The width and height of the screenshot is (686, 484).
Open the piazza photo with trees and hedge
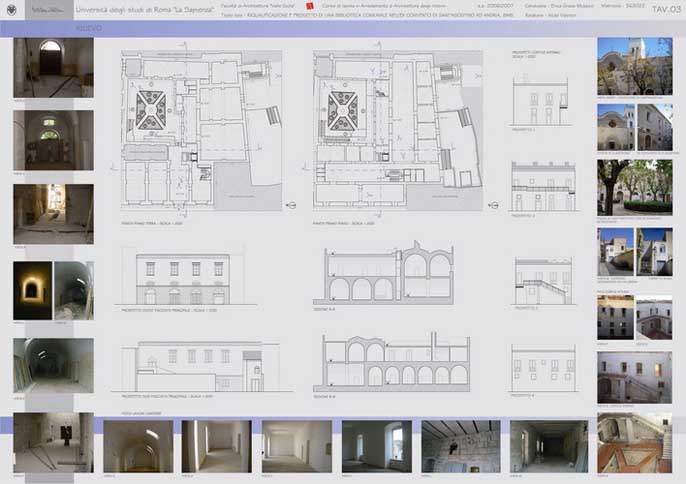(x=635, y=187)
